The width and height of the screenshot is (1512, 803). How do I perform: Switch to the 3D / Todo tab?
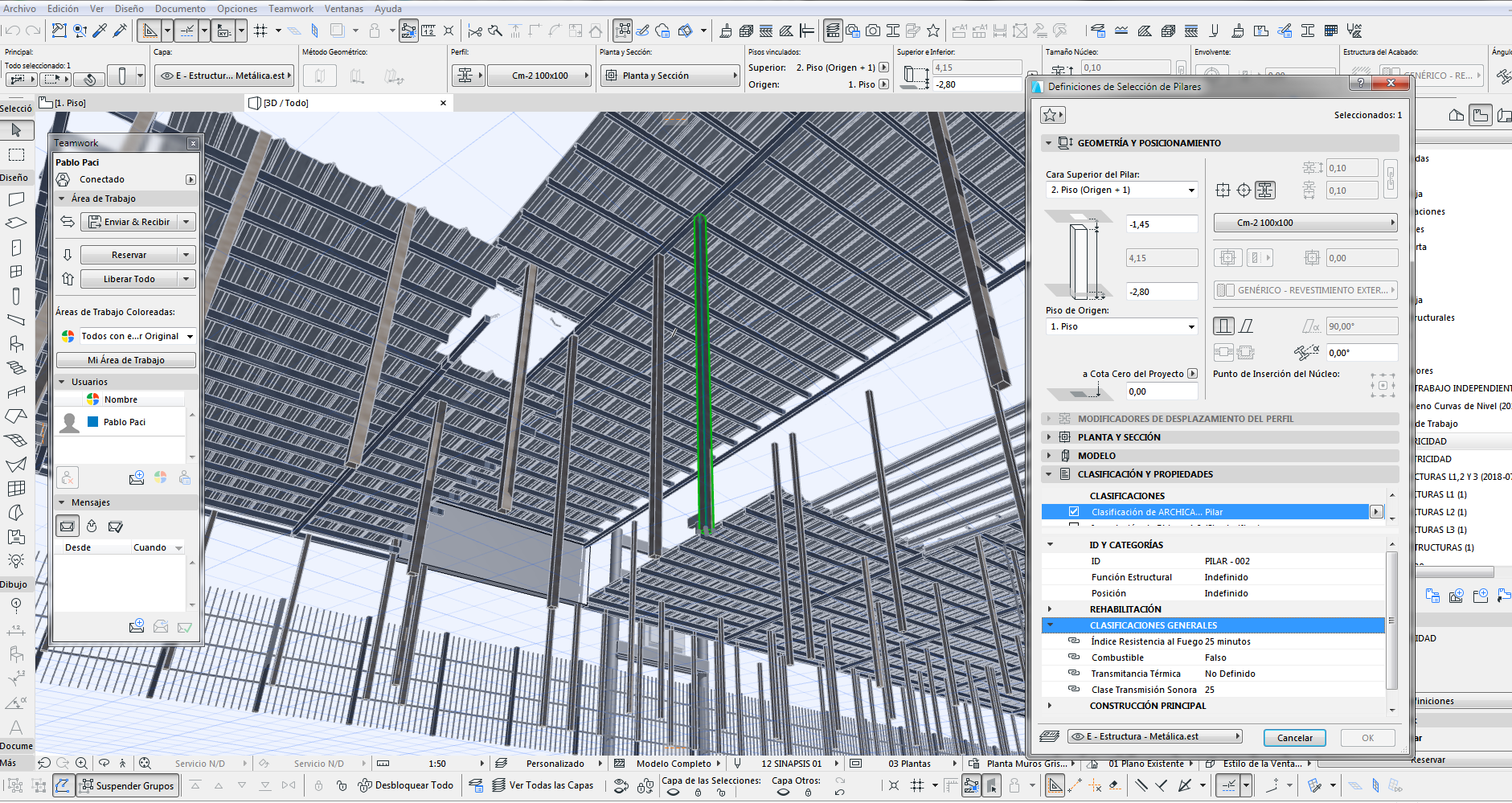(286, 103)
